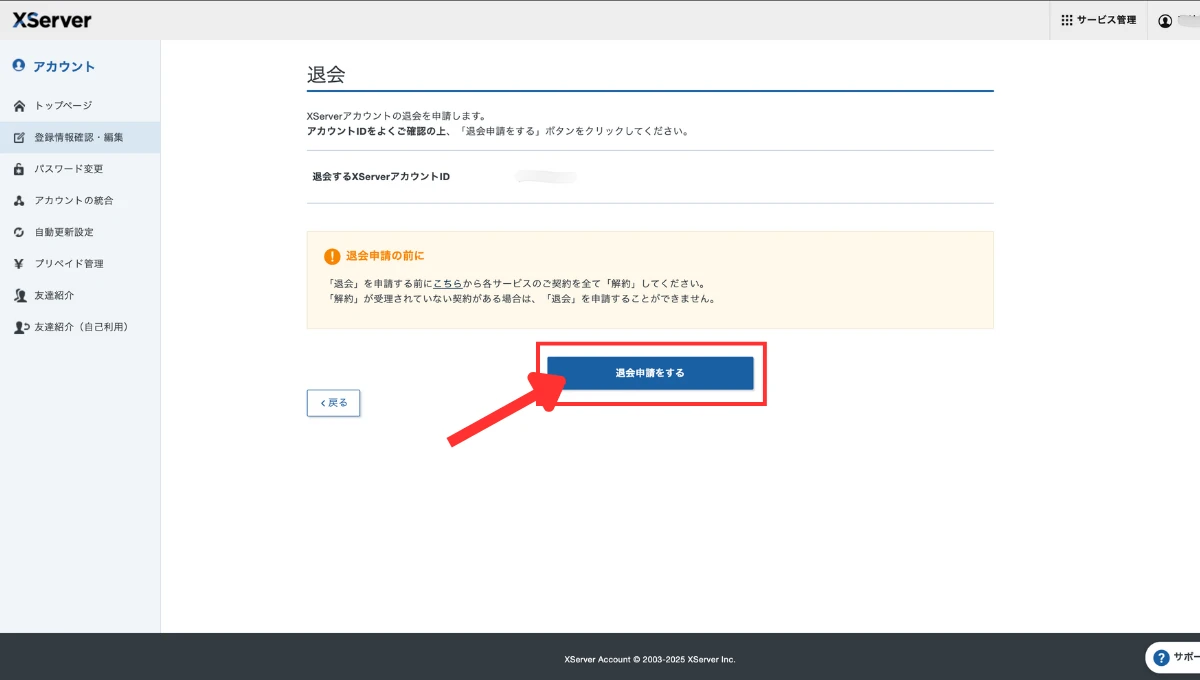Click the lock icon beside パスワード変更
This screenshot has height=680, width=1200.
pos(19,169)
